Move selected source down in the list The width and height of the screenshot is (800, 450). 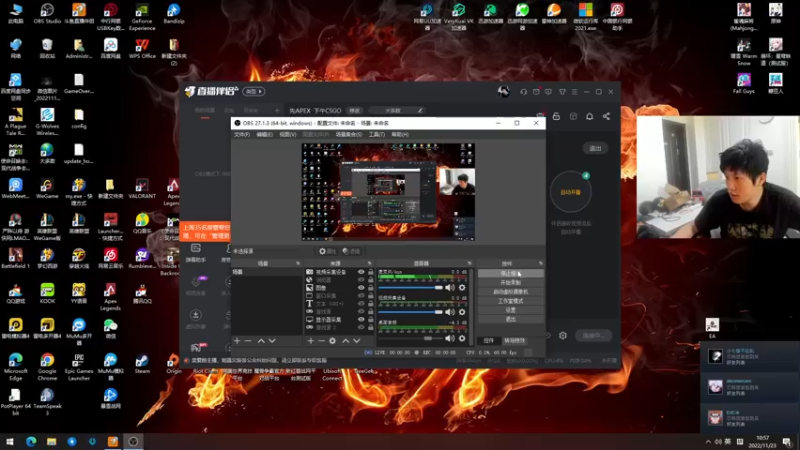[x=357, y=340]
